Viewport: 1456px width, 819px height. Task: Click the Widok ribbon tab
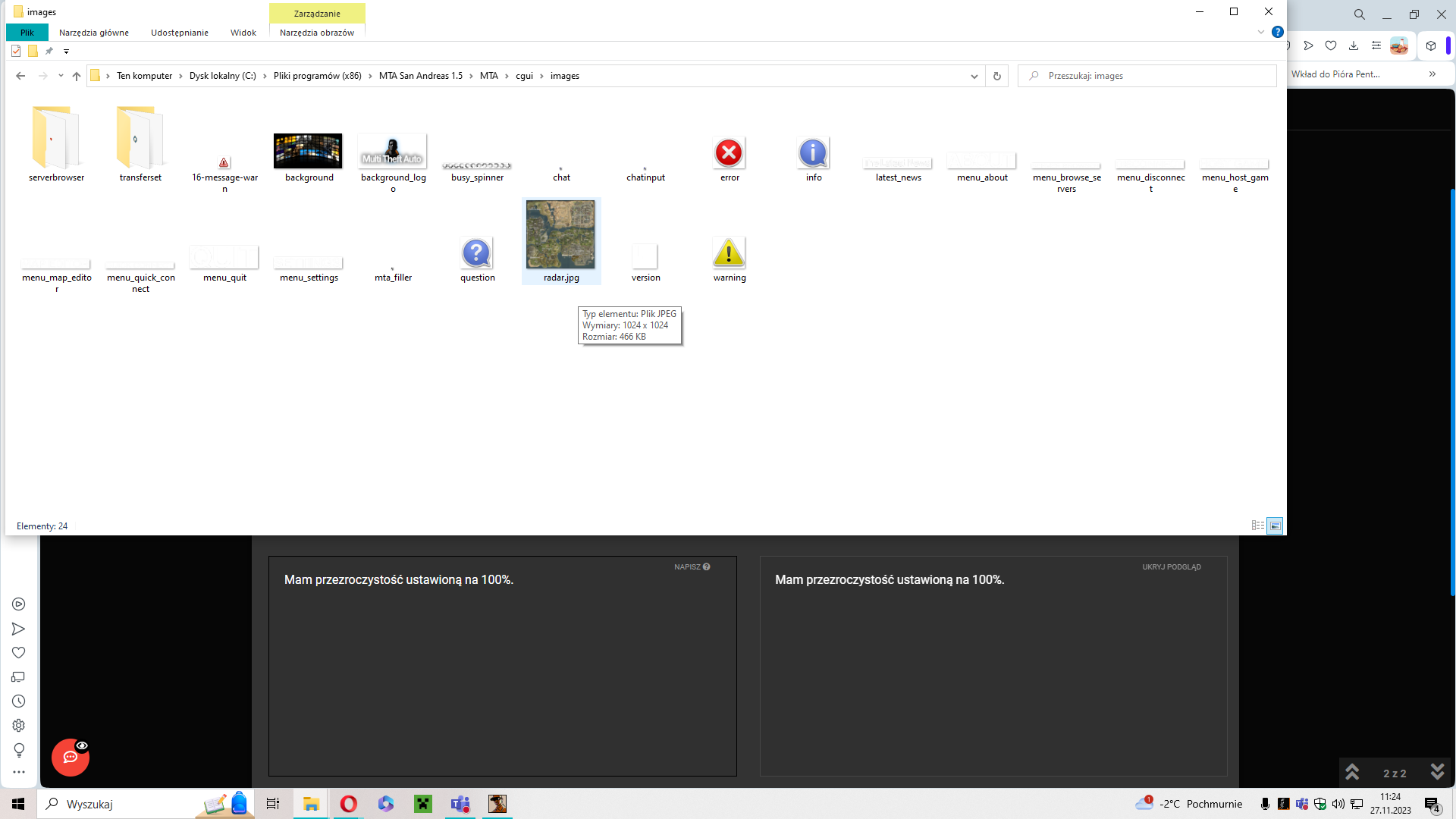click(243, 32)
